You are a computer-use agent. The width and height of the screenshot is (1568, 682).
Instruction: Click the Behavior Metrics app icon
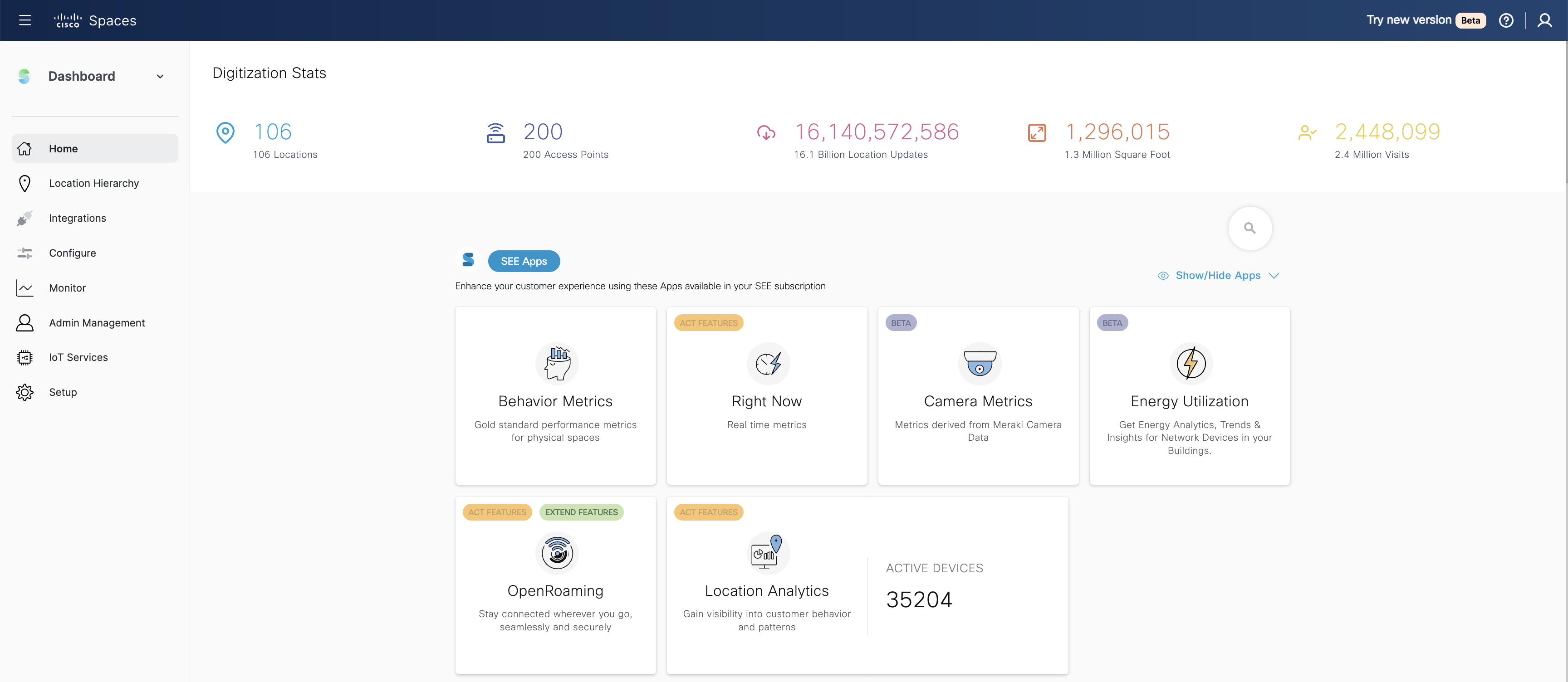[556, 363]
